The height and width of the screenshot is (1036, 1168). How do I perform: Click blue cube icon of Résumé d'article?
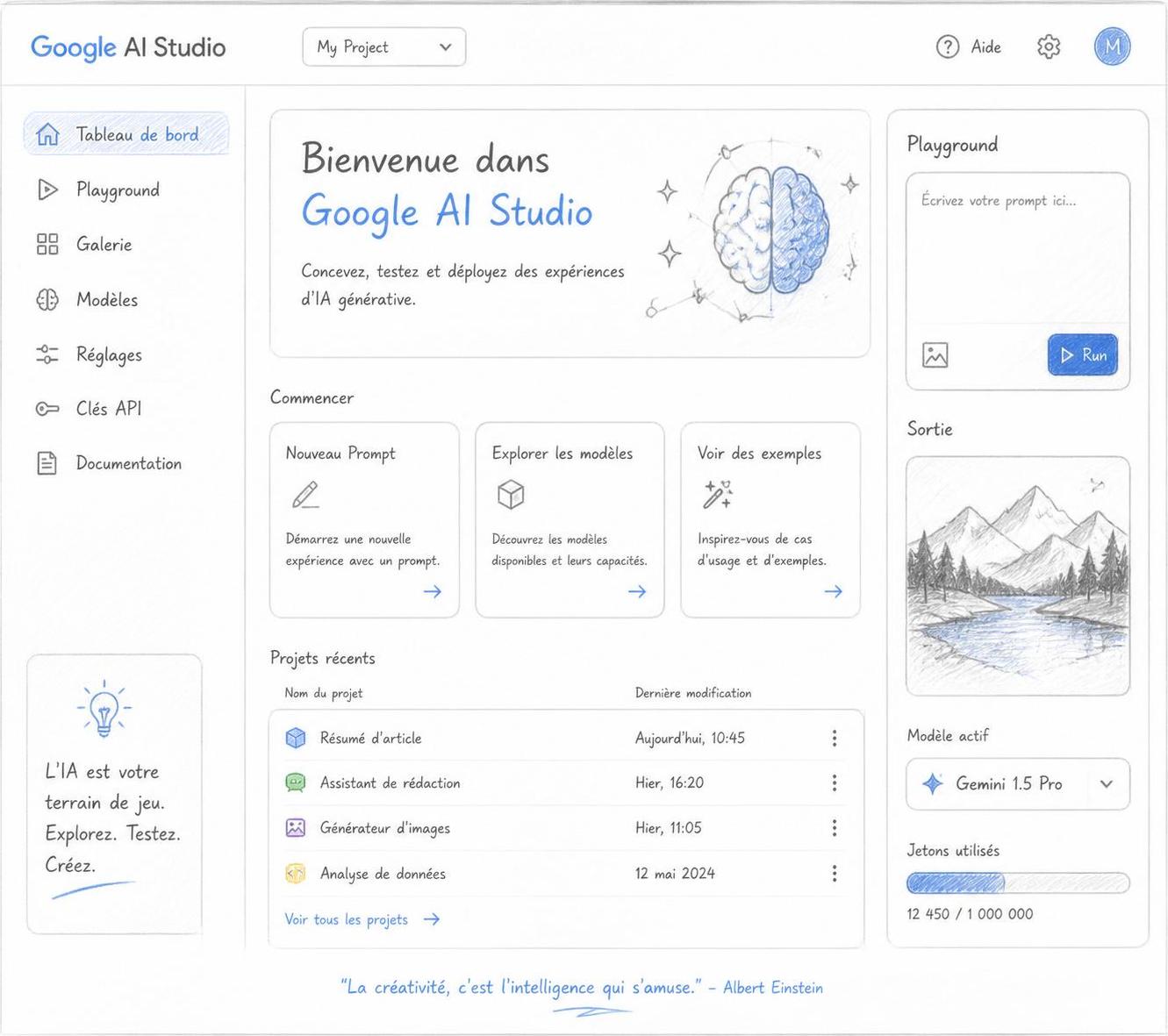coord(296,738)
